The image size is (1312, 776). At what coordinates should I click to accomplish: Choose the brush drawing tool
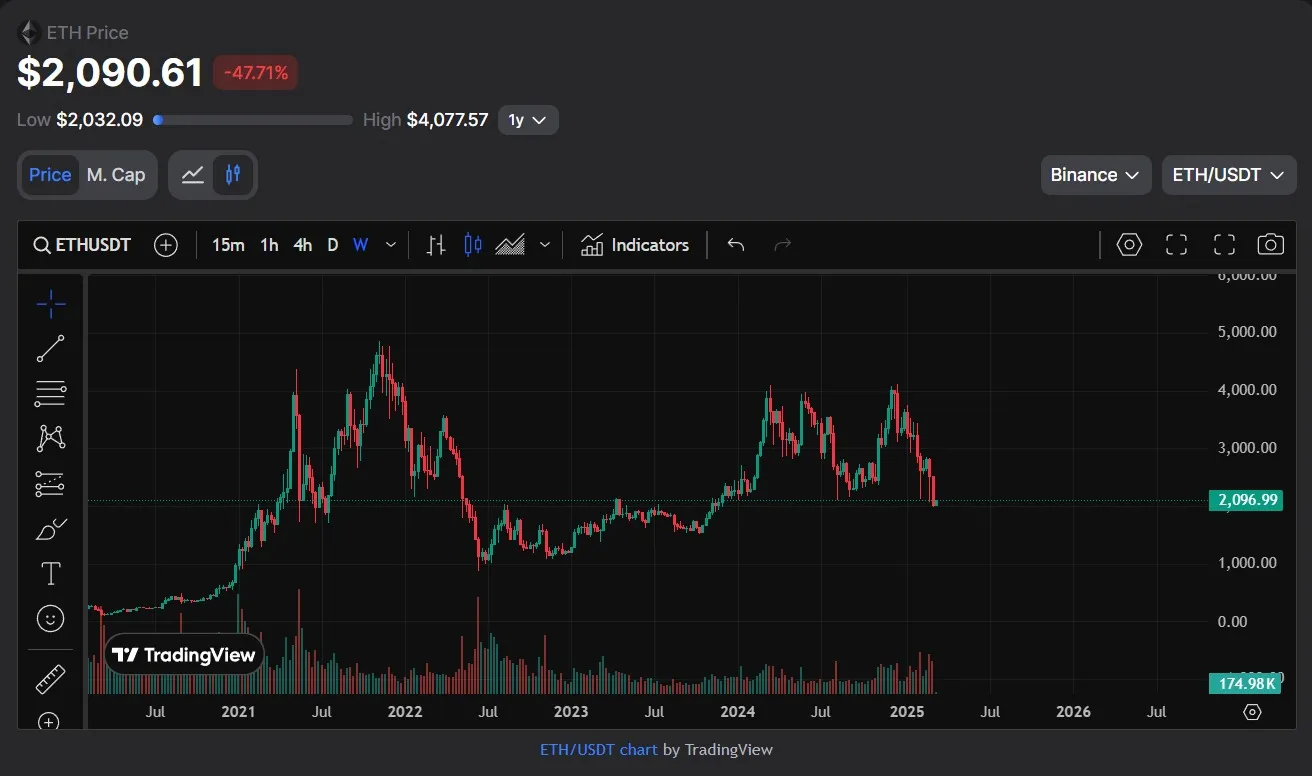point(50,529)
